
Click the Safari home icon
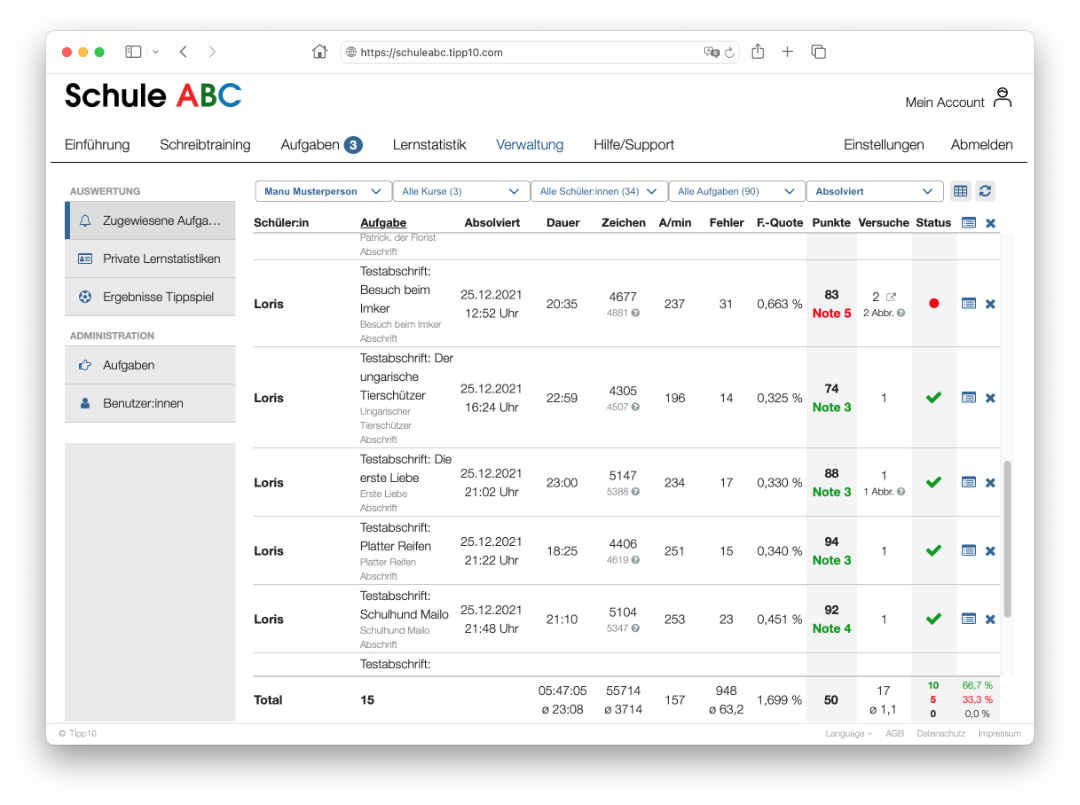pos(319,52)
